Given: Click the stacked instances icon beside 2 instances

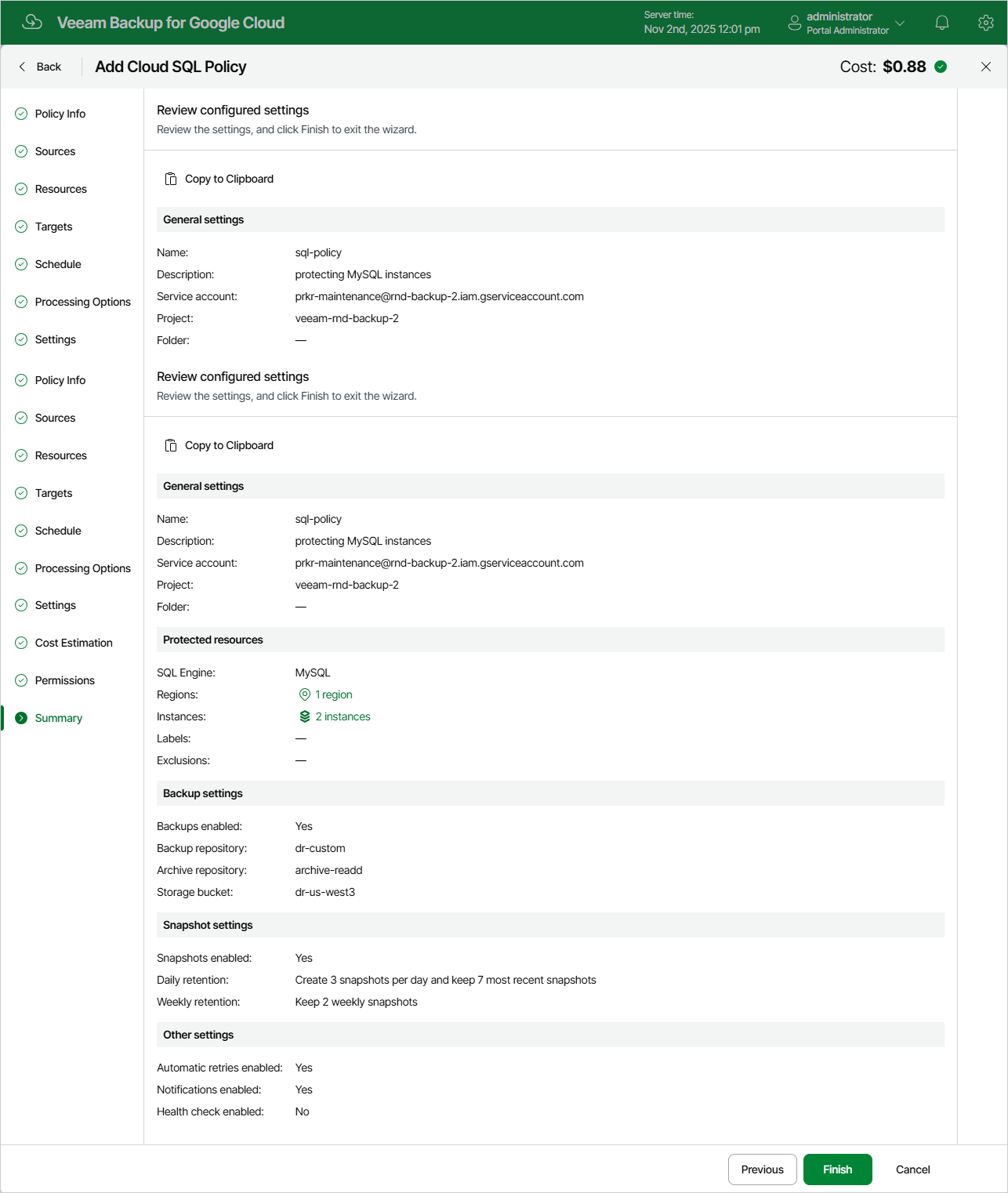Looking at the screenshot, I should pyautogui.click(x=305, y=716).
